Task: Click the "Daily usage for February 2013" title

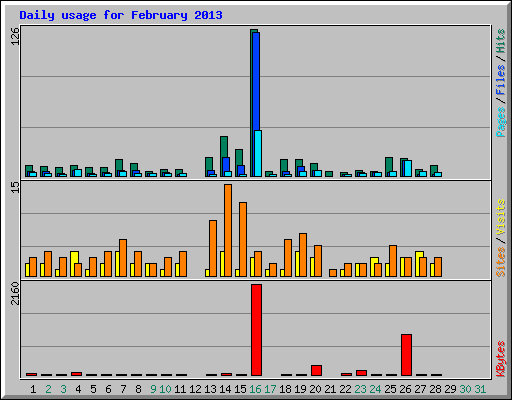Action: (121, 15)
